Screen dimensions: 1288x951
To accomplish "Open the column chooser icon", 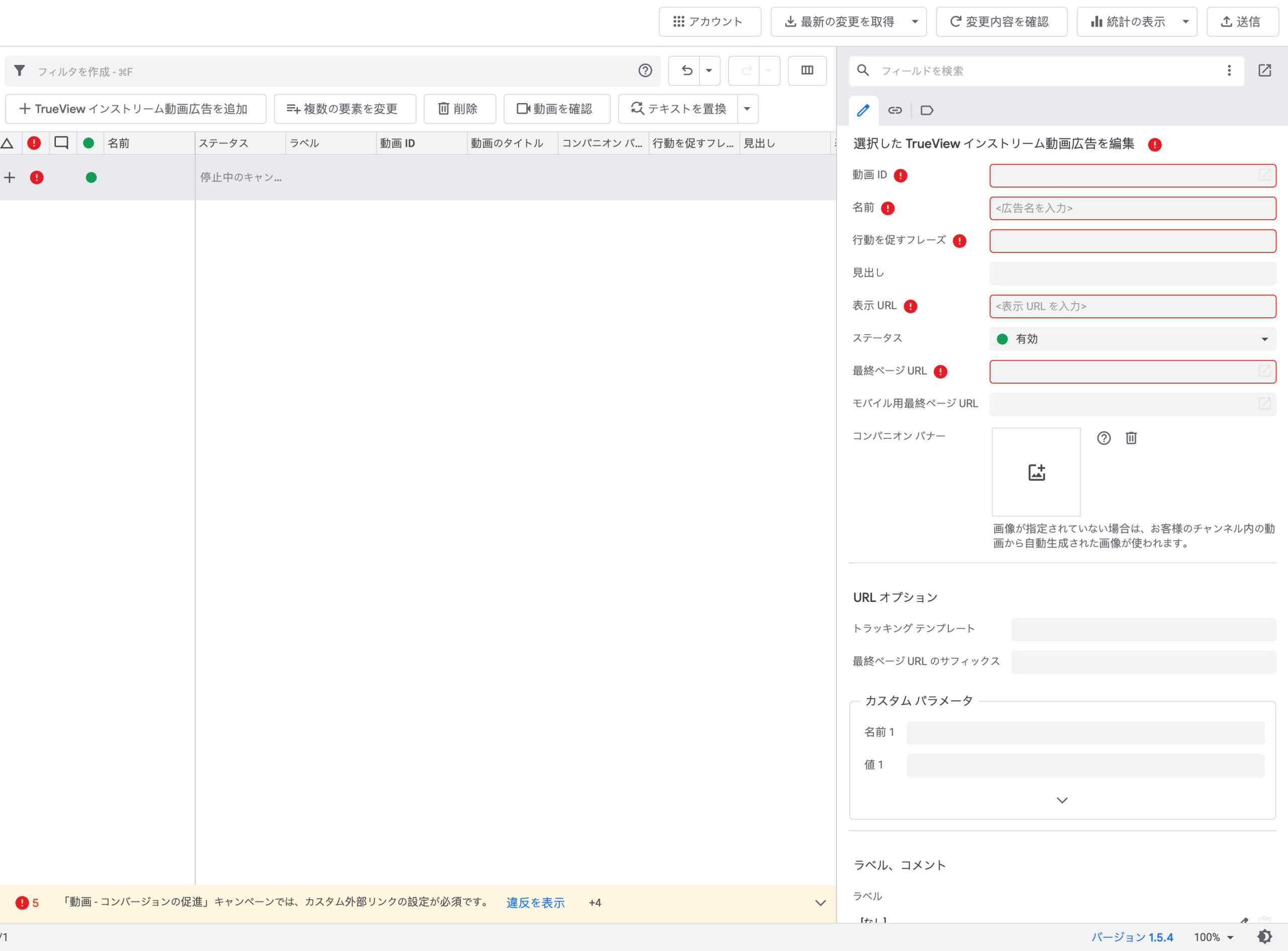I will click(x=807, y=71).
